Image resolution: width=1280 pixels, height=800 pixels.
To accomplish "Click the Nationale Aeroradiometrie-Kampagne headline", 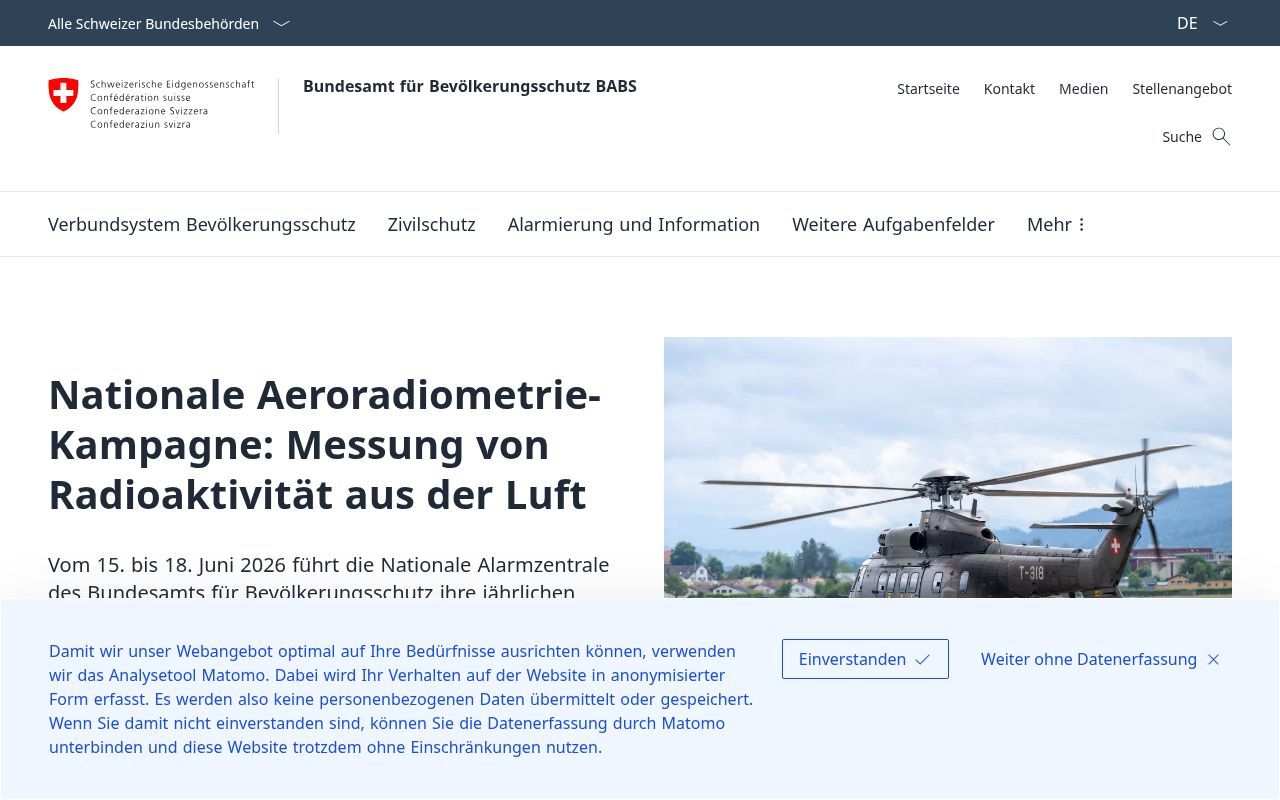I will 325,445.
